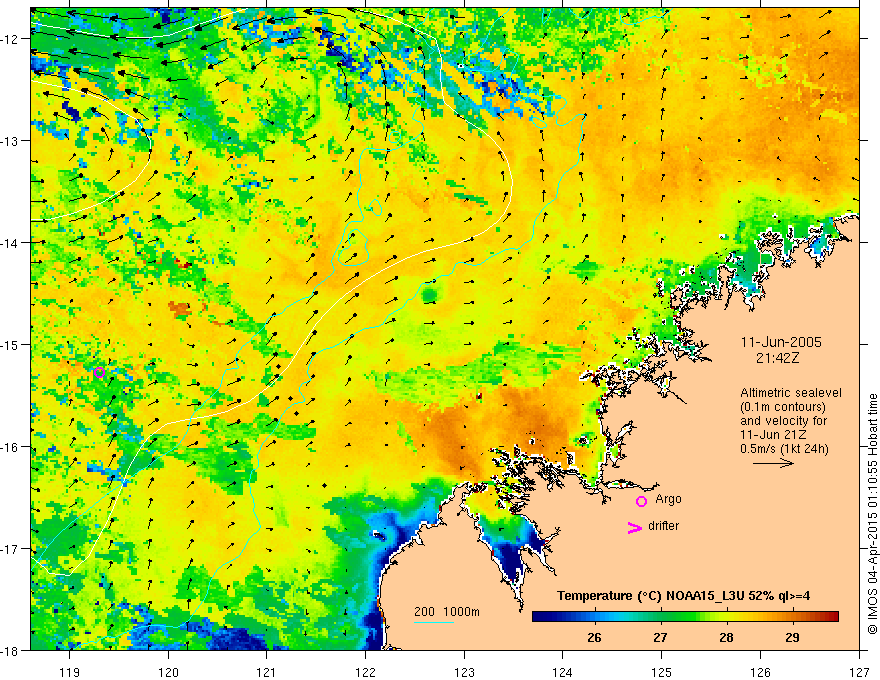Click the latitude axis label -16
The height and width of the screenshot is (680, 880).
[10, 447]
